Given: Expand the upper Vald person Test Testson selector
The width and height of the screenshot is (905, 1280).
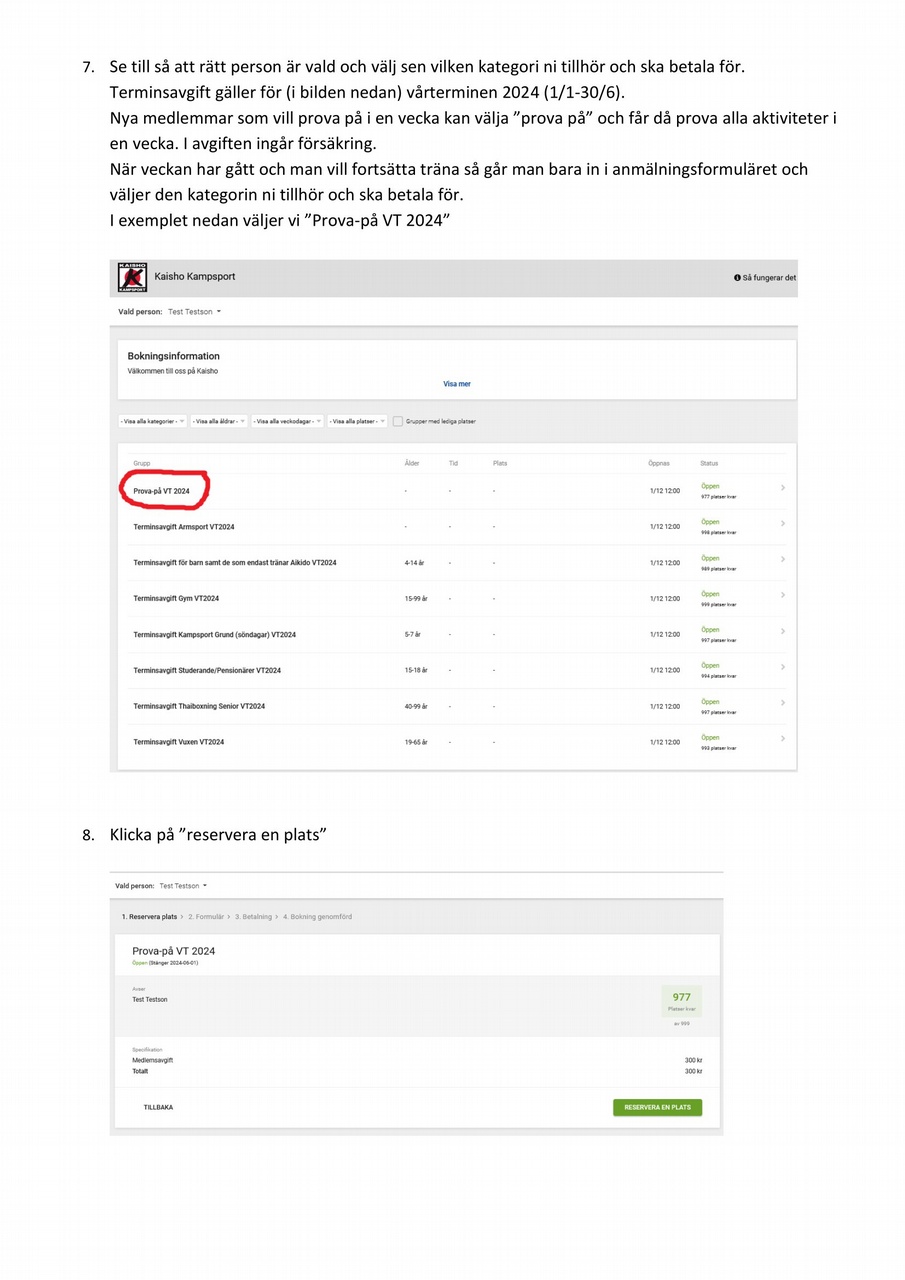Looking at the screenshot, I should click(x=195, y=312).
